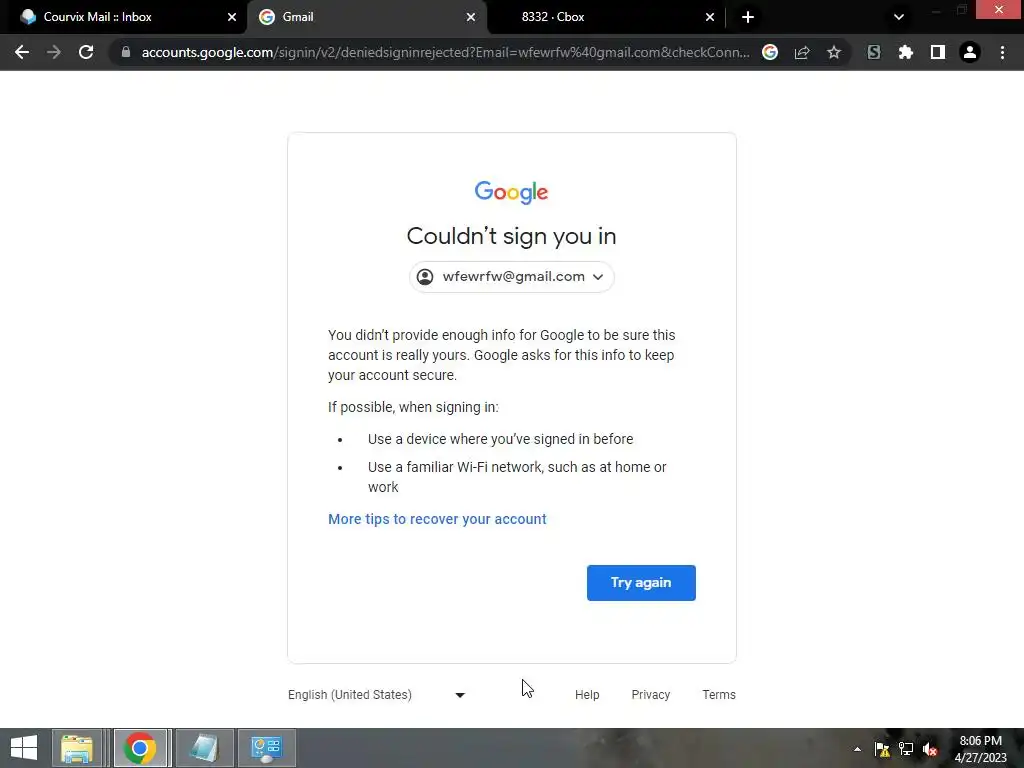Click the browser Forward arrow
The image size is (1024, 768).
[x=54, y=52]
